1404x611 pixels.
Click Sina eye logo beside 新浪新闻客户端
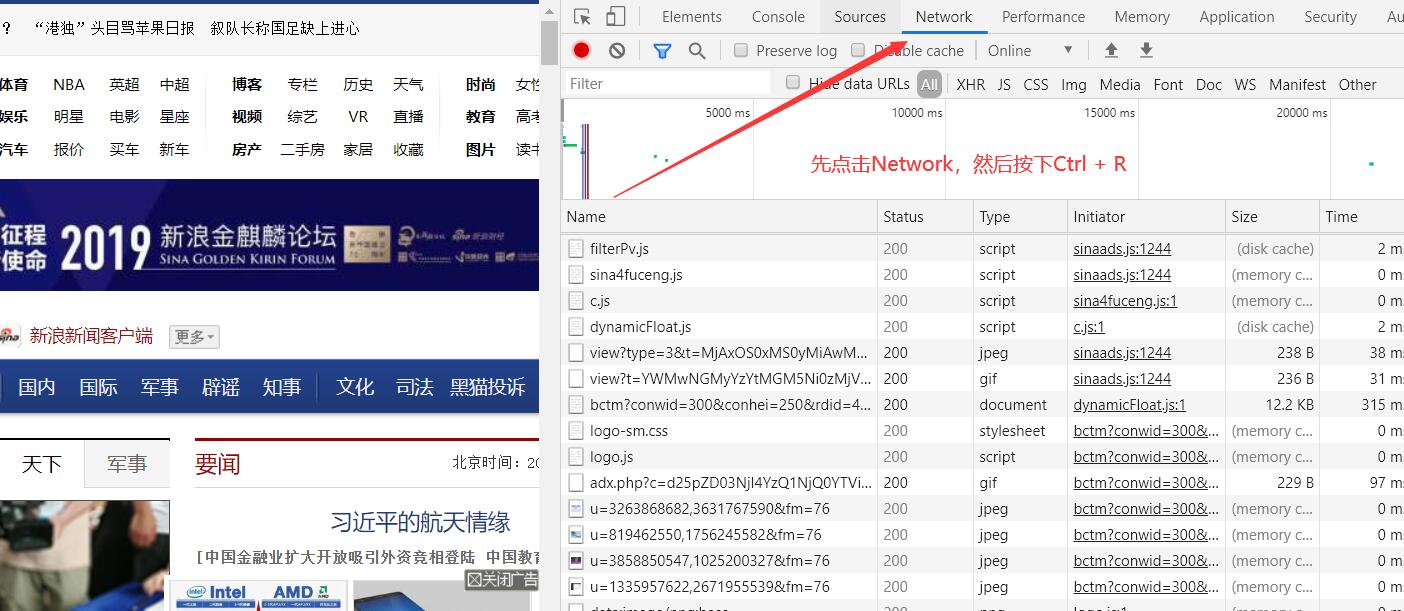[9, 336]
